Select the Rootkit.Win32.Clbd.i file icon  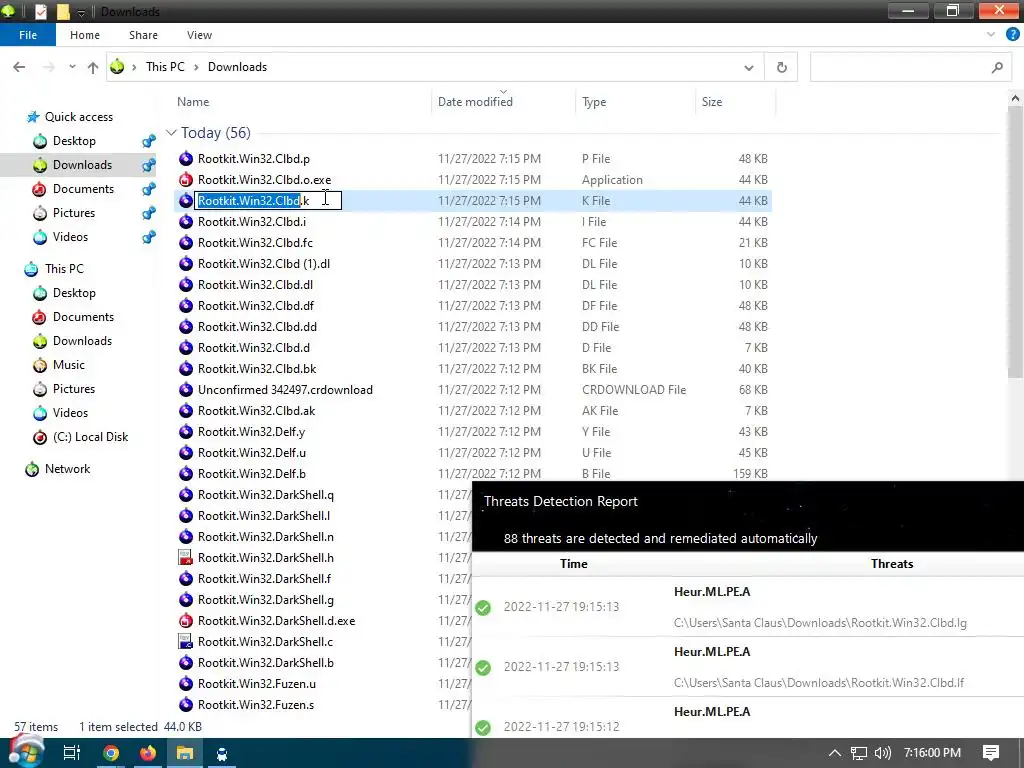click(186, 221)
